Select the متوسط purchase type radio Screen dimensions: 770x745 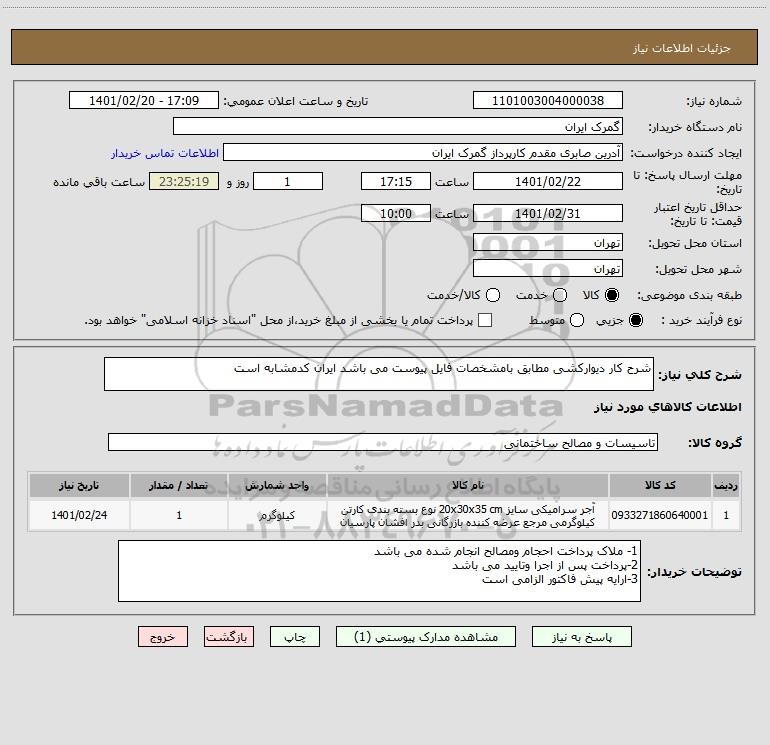pos(577,321)
